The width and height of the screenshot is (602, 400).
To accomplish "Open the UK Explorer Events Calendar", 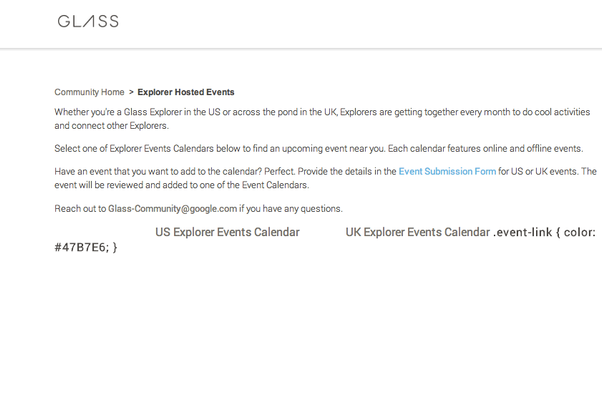I will tap(418, 232).
